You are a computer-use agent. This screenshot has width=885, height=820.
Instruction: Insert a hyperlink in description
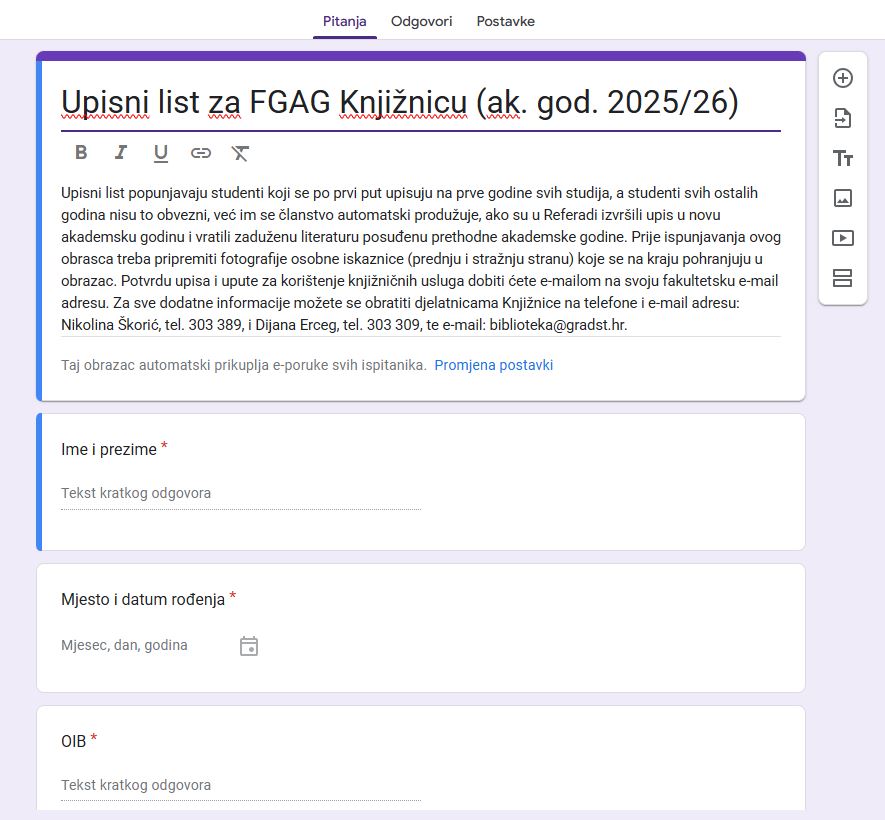(201, 153)
